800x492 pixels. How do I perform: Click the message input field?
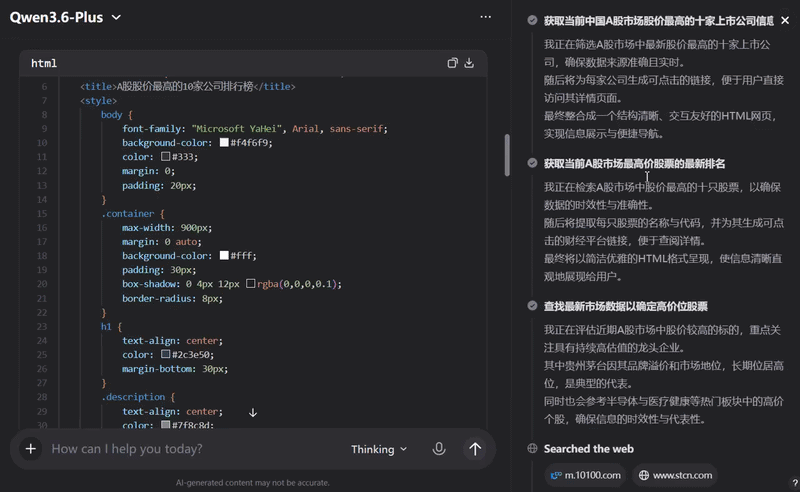[x=190, y=449]
